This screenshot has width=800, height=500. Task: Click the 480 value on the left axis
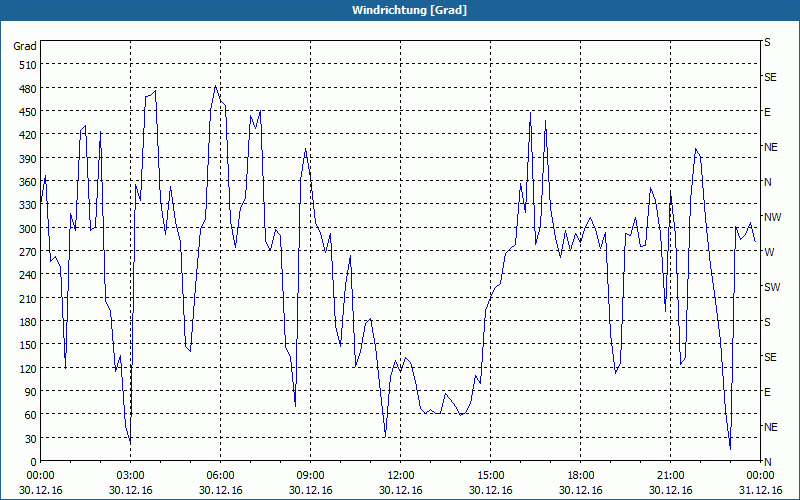click(x=28, y=89)
